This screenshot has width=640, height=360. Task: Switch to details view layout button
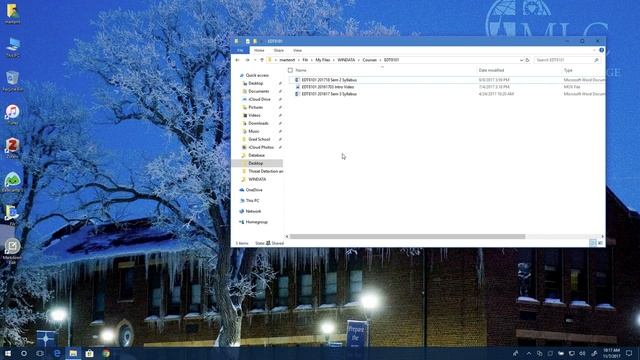tap(593, 243)
